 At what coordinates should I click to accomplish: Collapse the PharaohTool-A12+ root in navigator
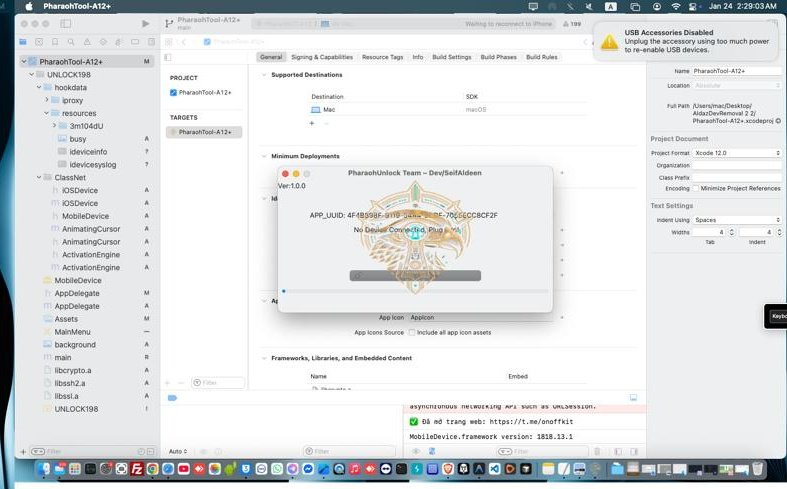(23, 61)
